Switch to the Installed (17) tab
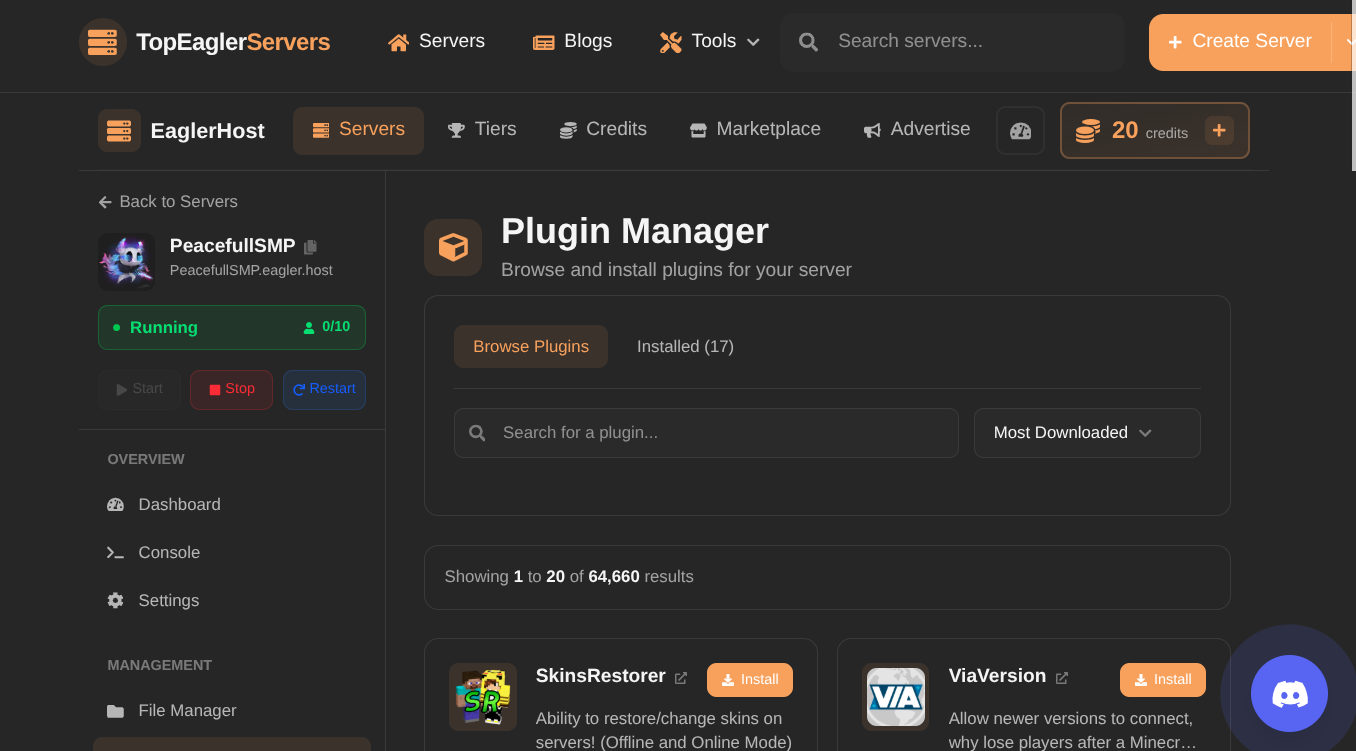Screen dimensions: 1356x751 point(685,347)
